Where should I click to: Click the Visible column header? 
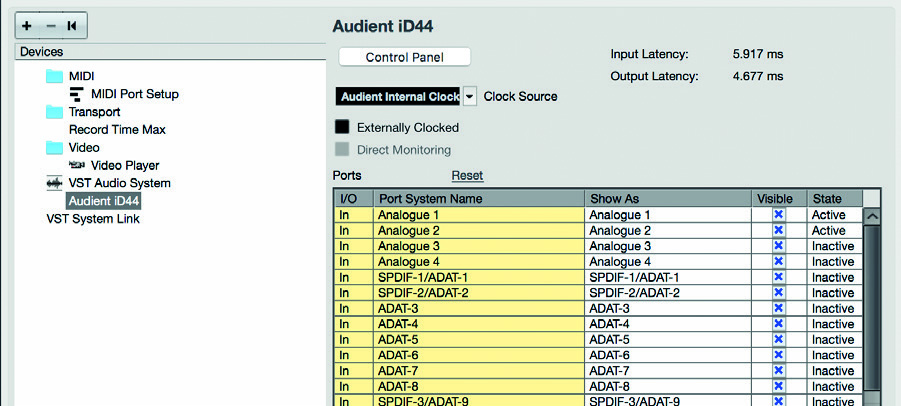(779, 199)
